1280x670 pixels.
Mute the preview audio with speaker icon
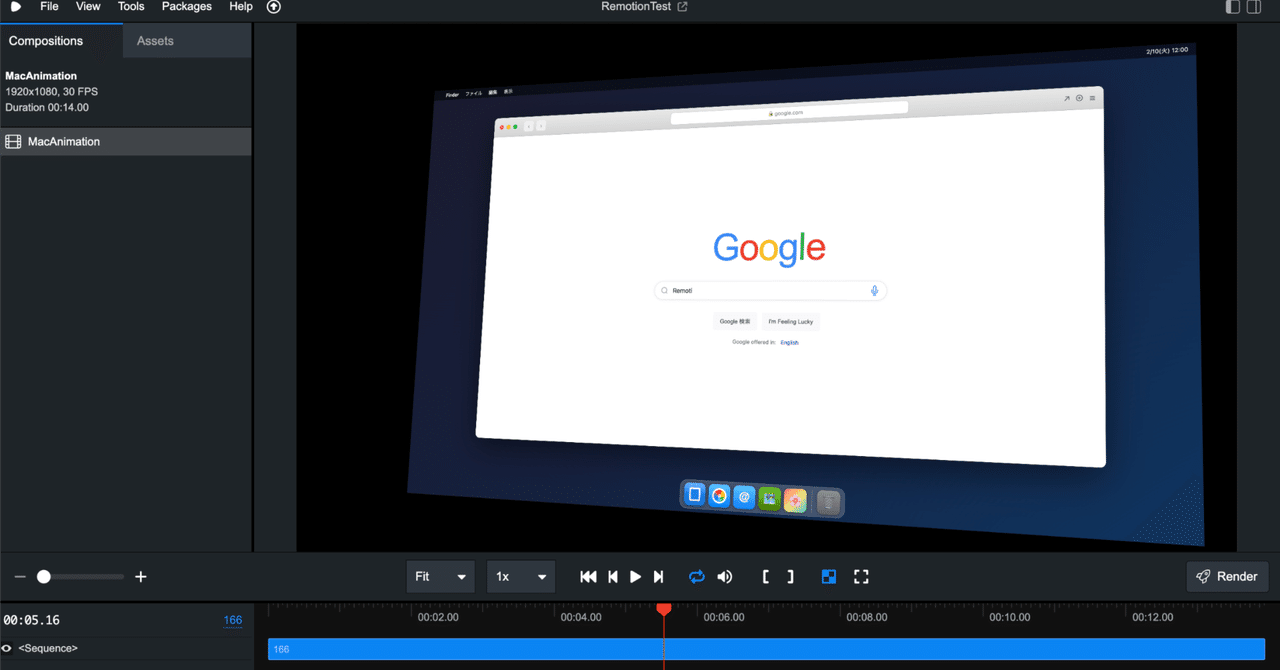(724, 576)
